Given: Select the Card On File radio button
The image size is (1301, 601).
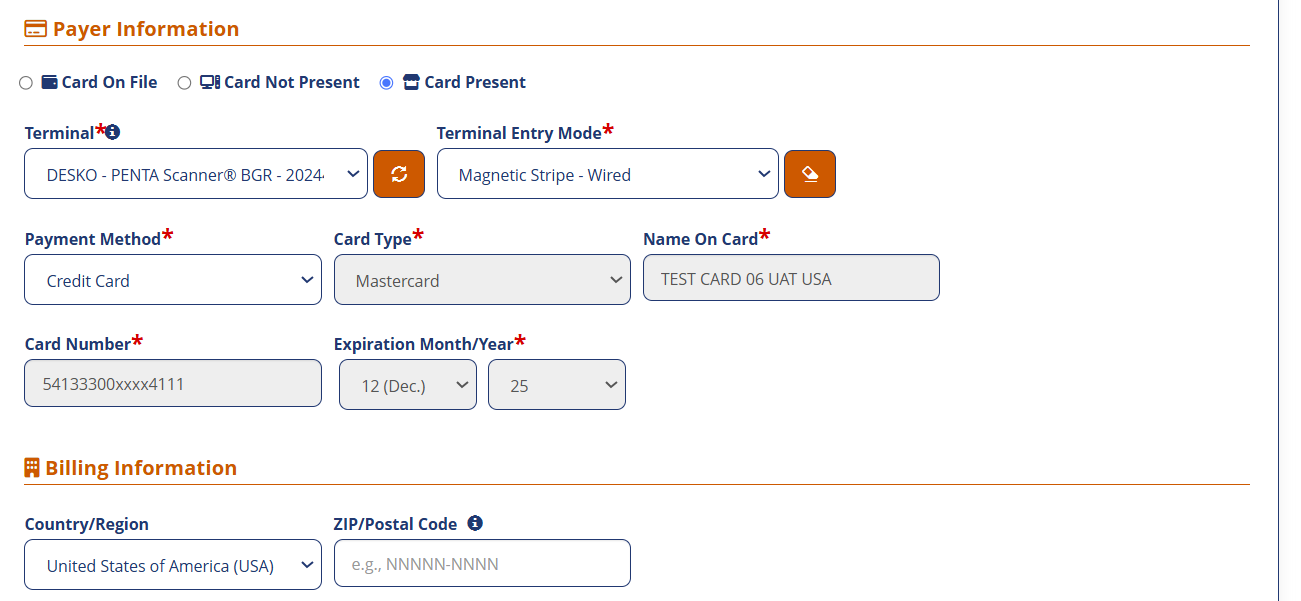Looking at the screenshot, I should tap(26, 83).
